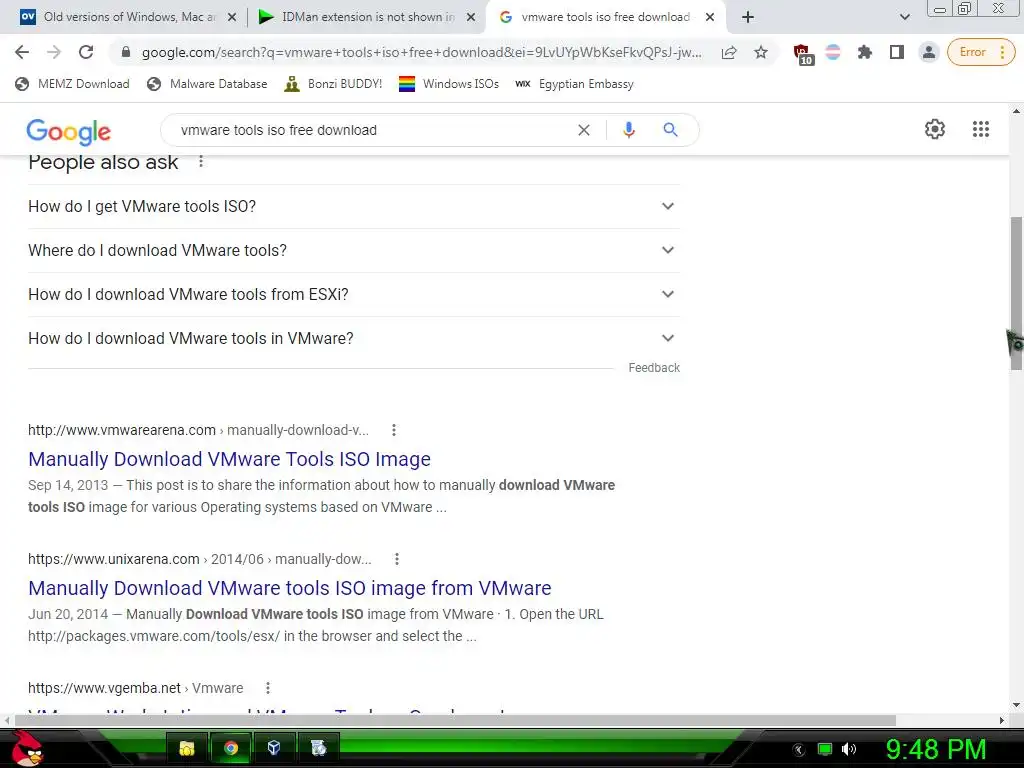Open more options for unixarena.com result

point(396,559)
